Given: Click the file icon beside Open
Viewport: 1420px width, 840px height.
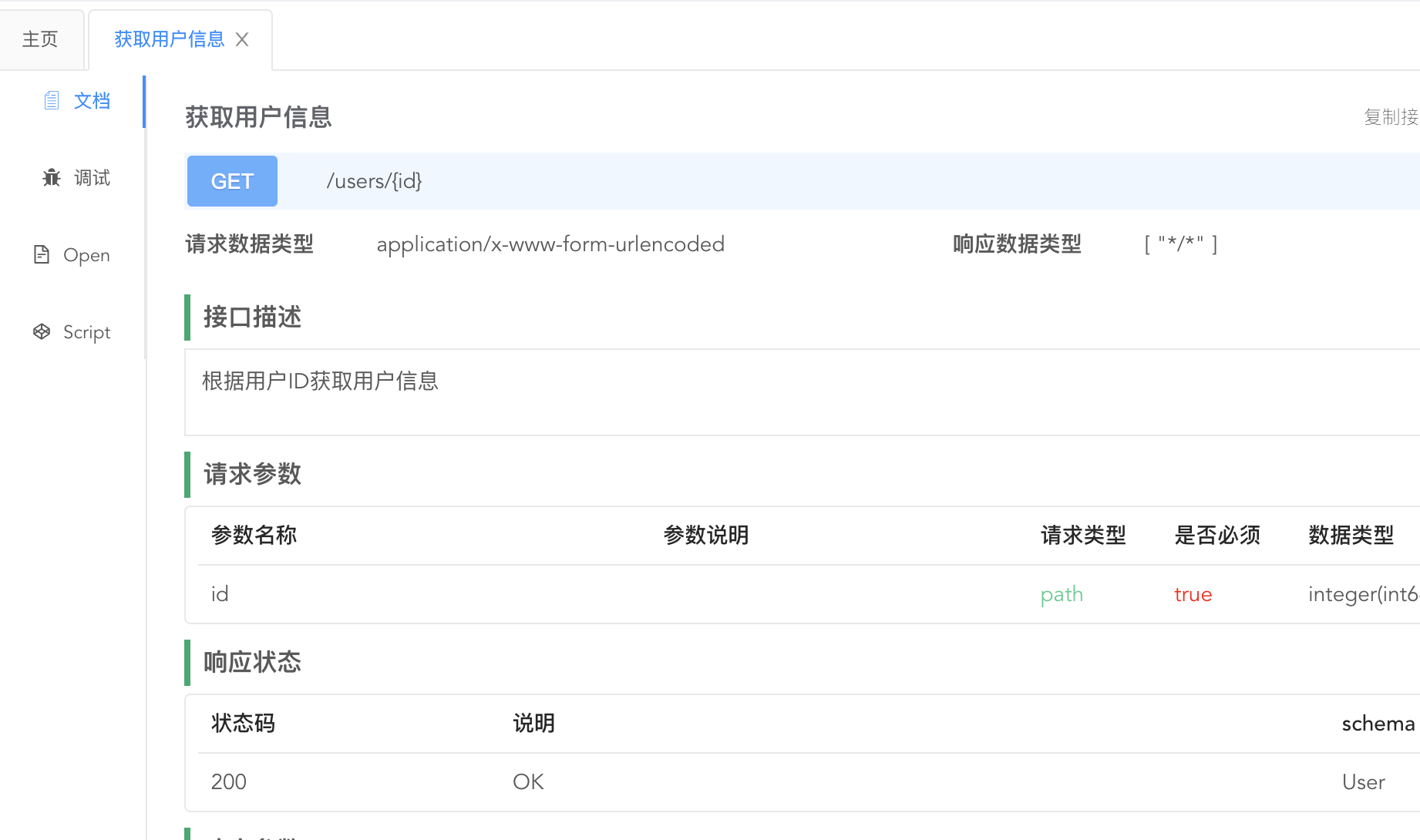Looking at the screenshot, I should point(42,255).
